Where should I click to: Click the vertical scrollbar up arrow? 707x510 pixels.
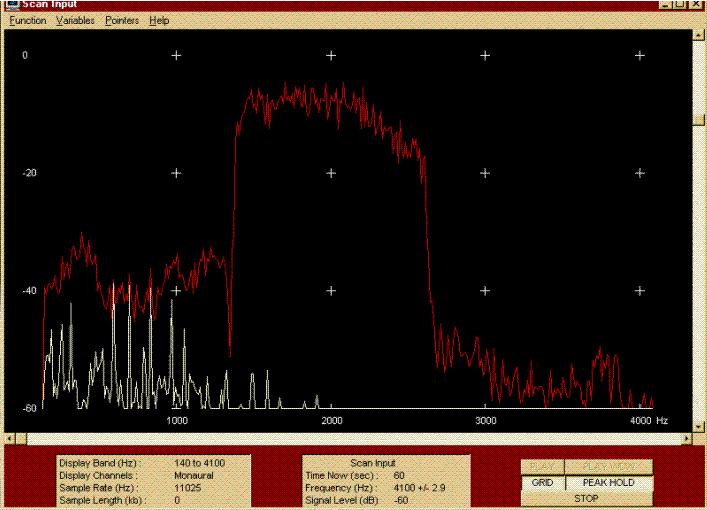click(699, 35)
